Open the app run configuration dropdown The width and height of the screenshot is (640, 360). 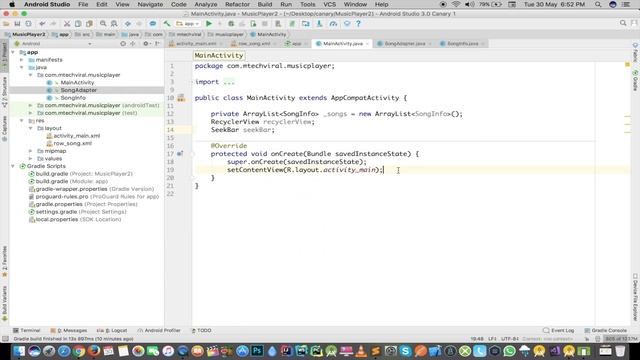point(188,24)
